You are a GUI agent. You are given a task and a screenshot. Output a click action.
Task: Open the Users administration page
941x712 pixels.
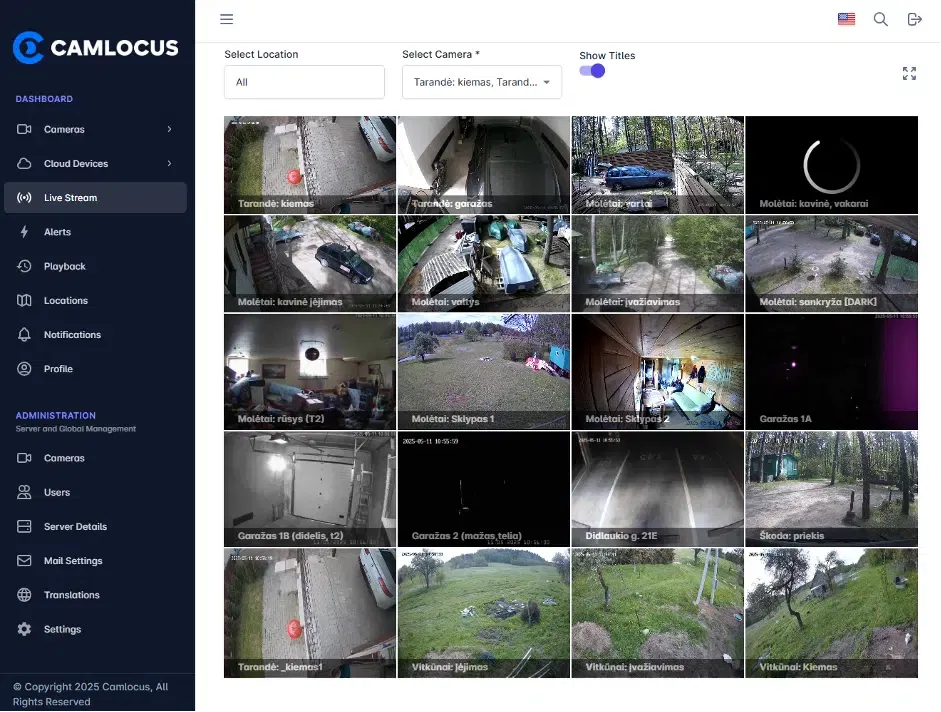click(x=22, y=492)
